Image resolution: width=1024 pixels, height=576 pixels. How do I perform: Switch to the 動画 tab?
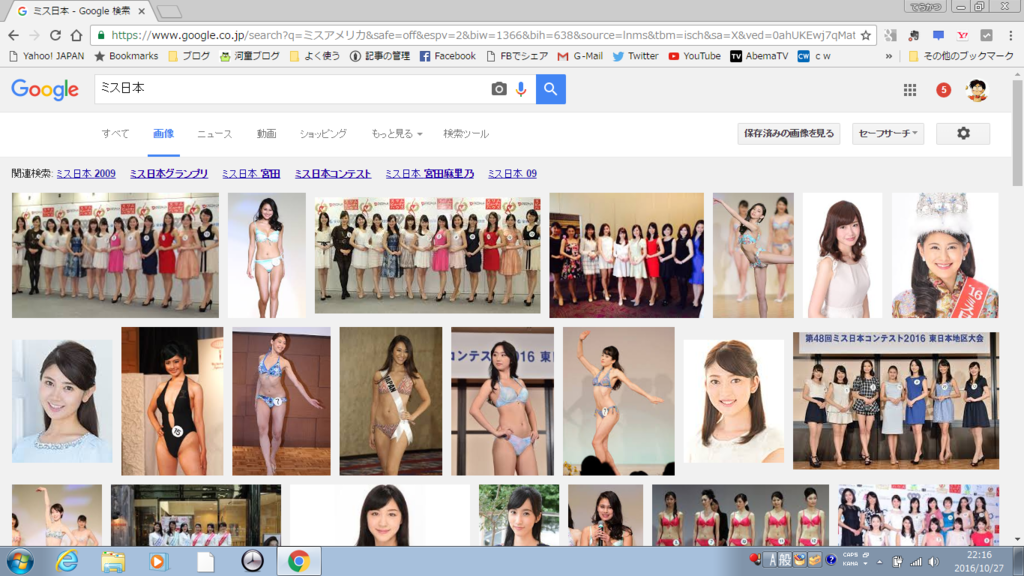pos(266,133)
